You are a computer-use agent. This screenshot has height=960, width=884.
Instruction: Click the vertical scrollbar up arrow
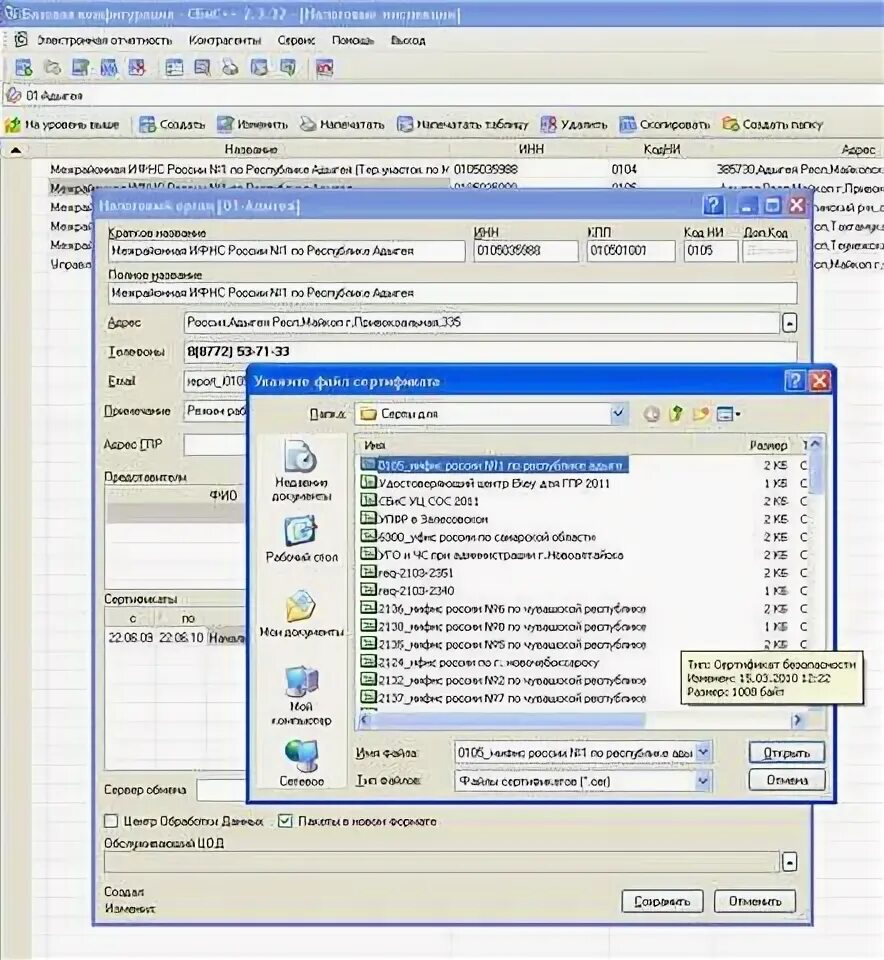tap(815, 443)
